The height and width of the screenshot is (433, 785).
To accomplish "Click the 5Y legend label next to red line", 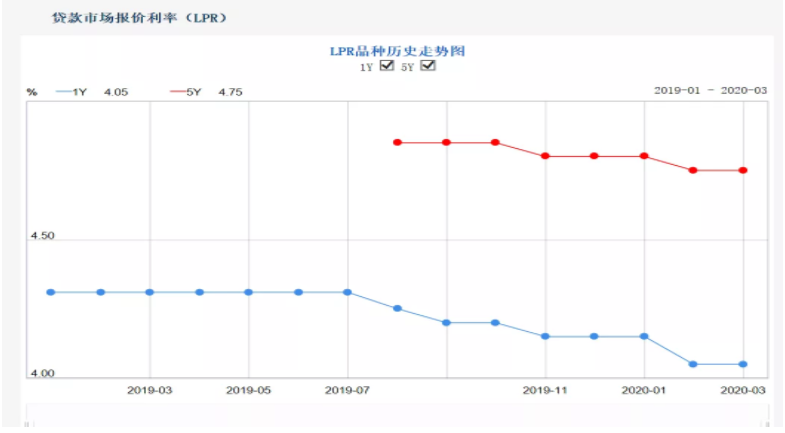I will (x=194, y=92).
